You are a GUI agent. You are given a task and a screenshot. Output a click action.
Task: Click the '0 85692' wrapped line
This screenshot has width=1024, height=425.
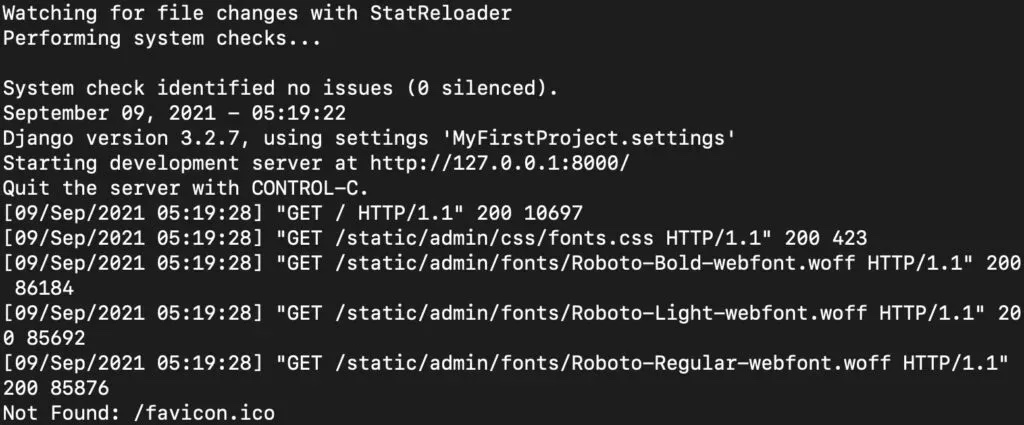point(44,338)
